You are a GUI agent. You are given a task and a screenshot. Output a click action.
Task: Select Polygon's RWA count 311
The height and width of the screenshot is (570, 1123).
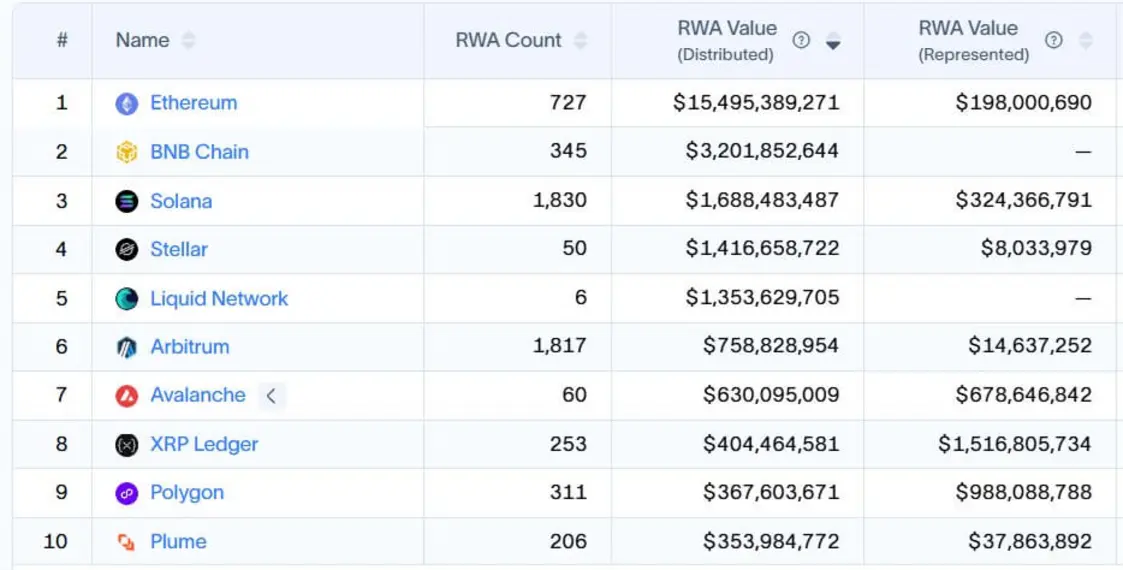pos(569,492)
